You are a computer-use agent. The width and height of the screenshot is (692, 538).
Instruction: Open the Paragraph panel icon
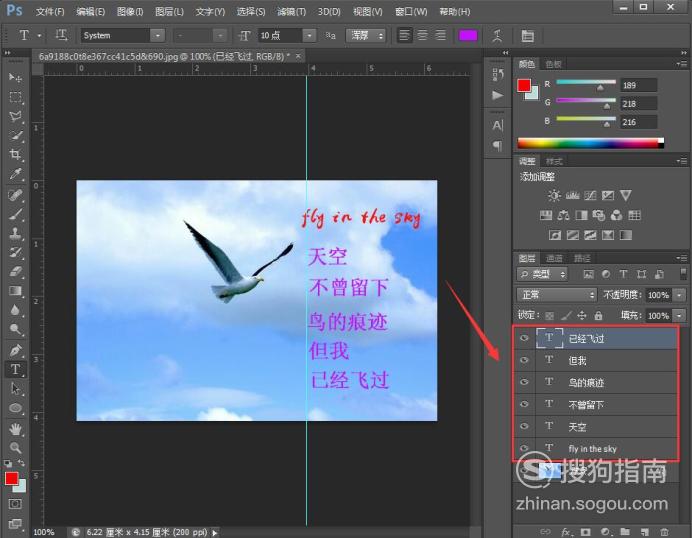click(497, 145)
